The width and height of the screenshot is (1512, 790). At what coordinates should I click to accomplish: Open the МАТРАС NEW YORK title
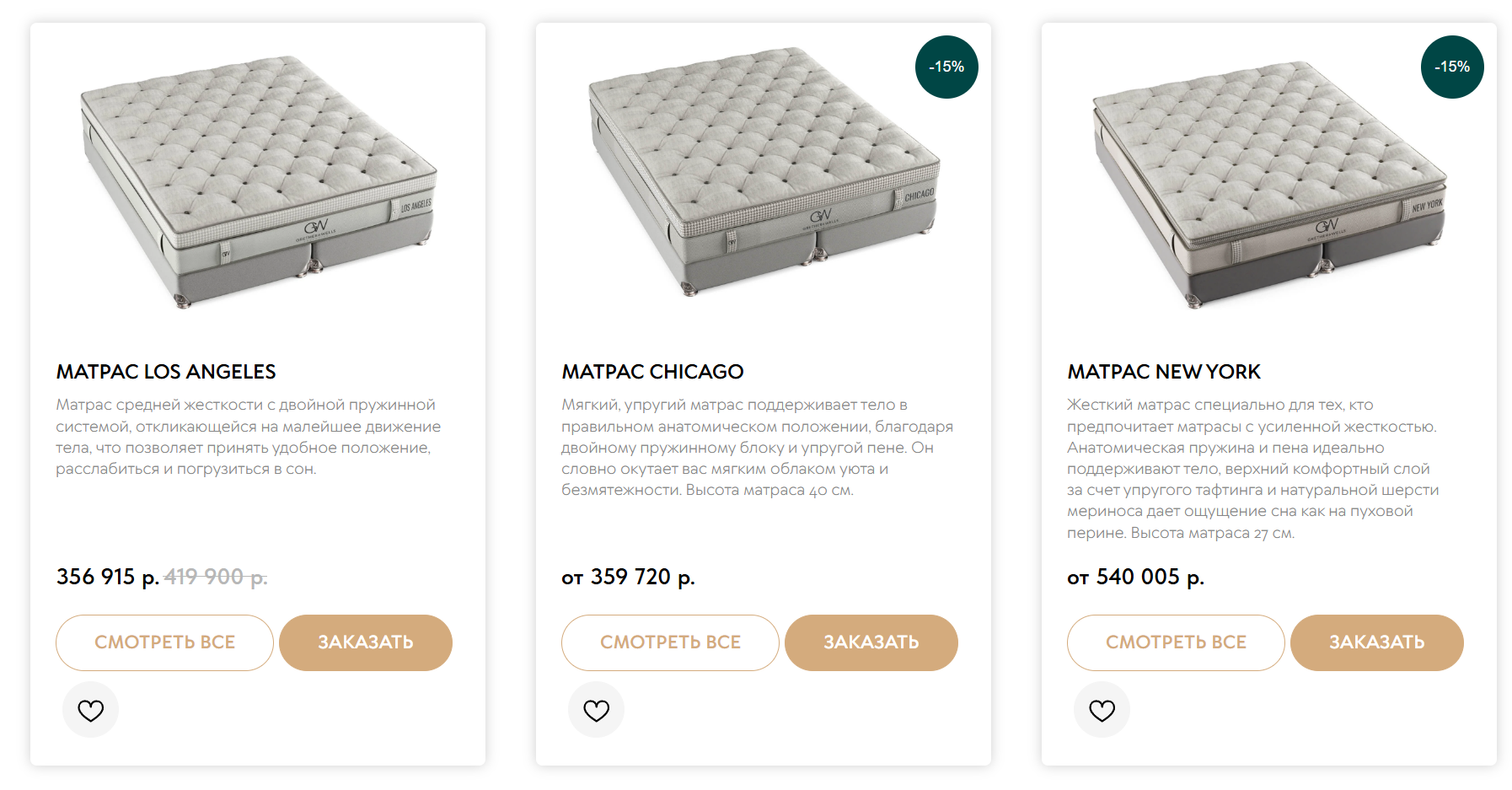point(1163,372)
